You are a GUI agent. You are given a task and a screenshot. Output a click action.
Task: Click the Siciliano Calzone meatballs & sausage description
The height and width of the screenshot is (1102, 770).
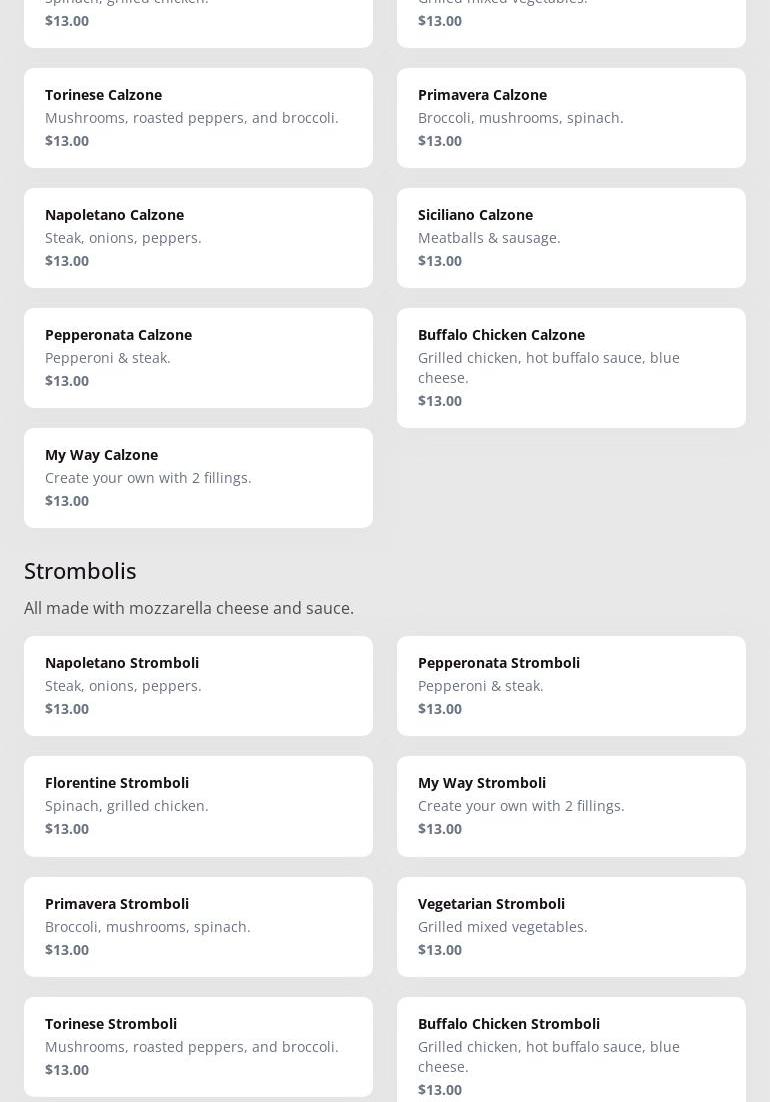pyautogui.click(x=489, y=238)
